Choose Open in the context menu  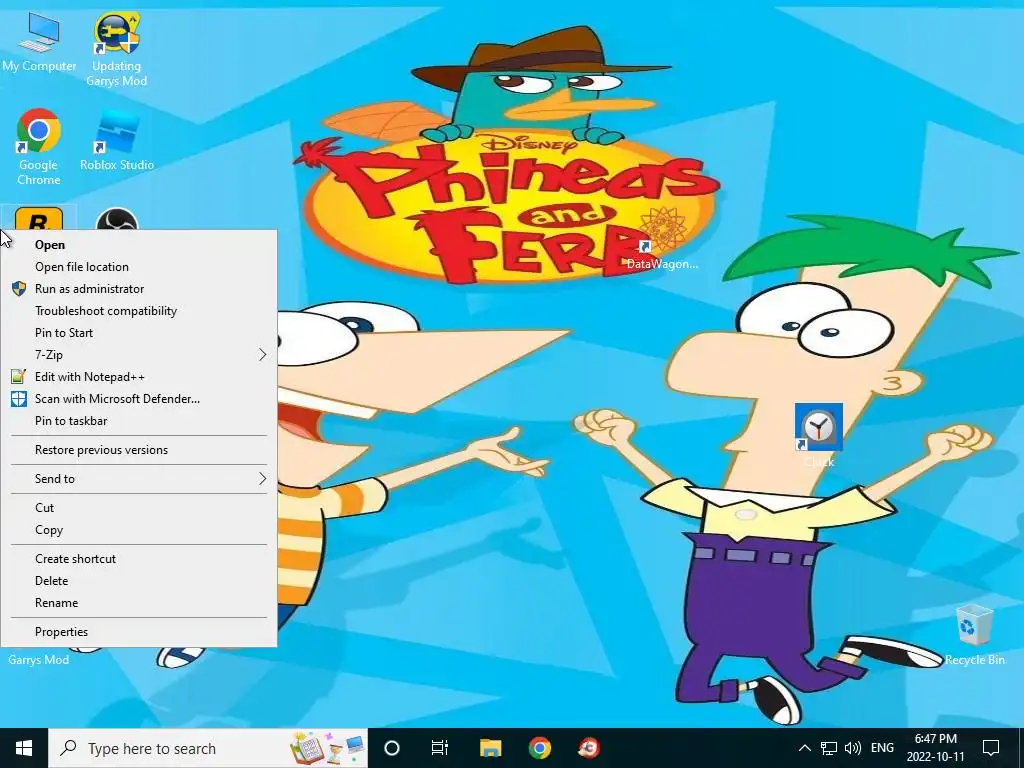click(x=138, y=245)
